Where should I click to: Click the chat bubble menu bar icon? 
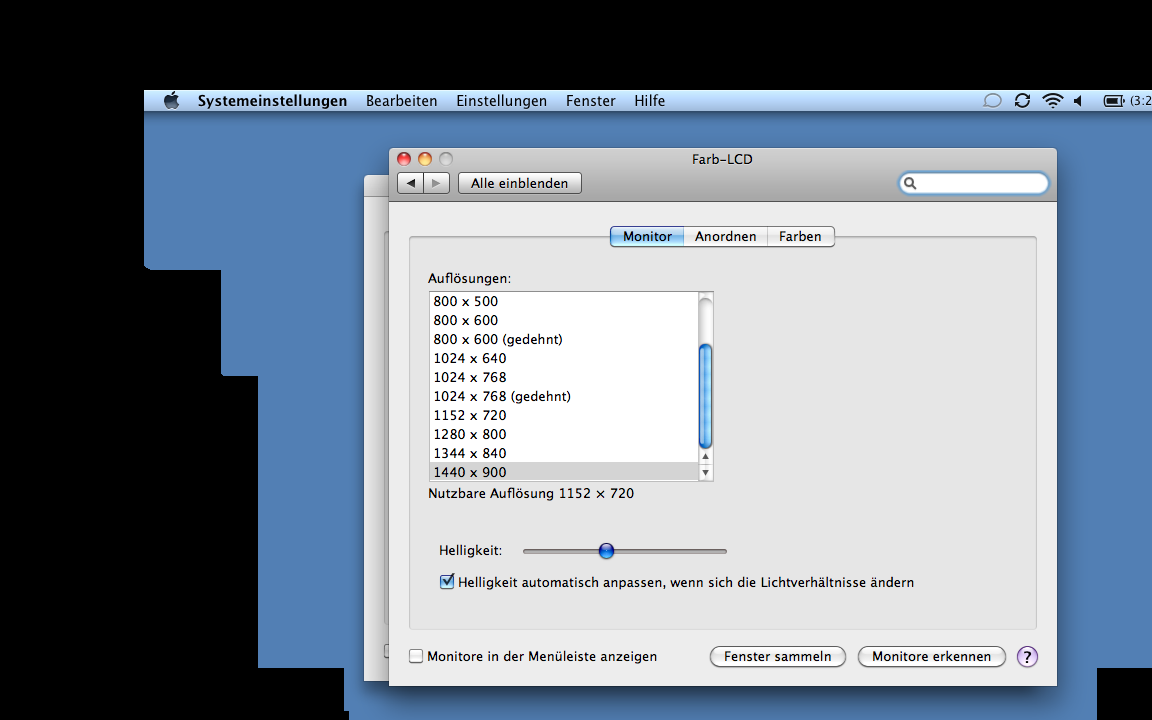tap(992, 101)
